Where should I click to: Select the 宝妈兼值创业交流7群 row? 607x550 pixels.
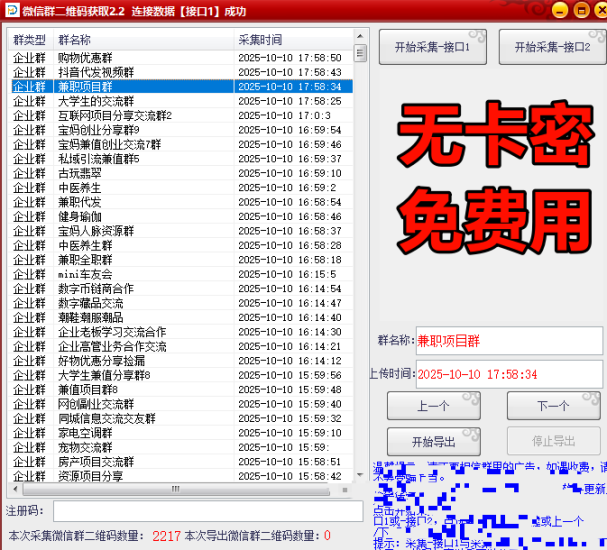click(180, 144)
